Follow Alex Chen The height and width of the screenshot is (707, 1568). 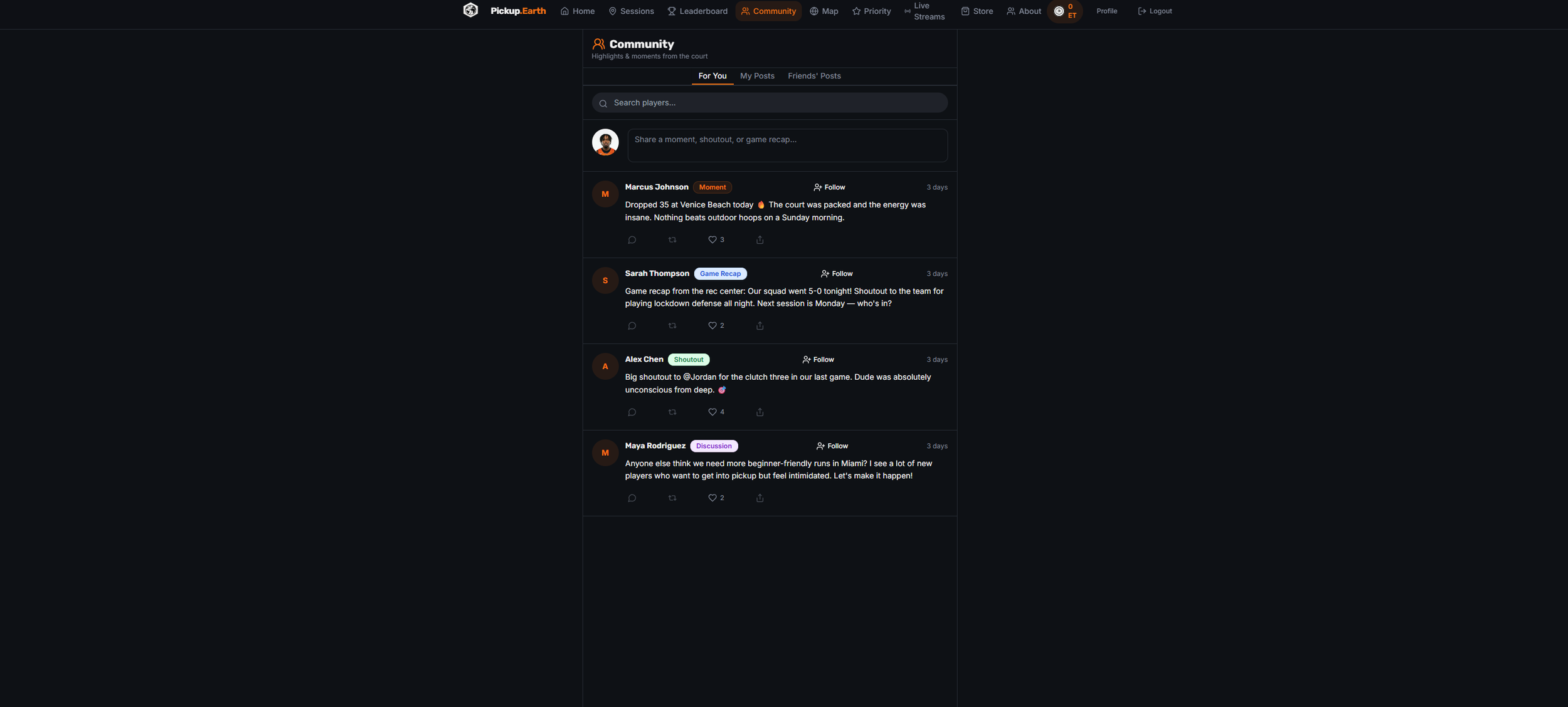(x=818, y=360)
